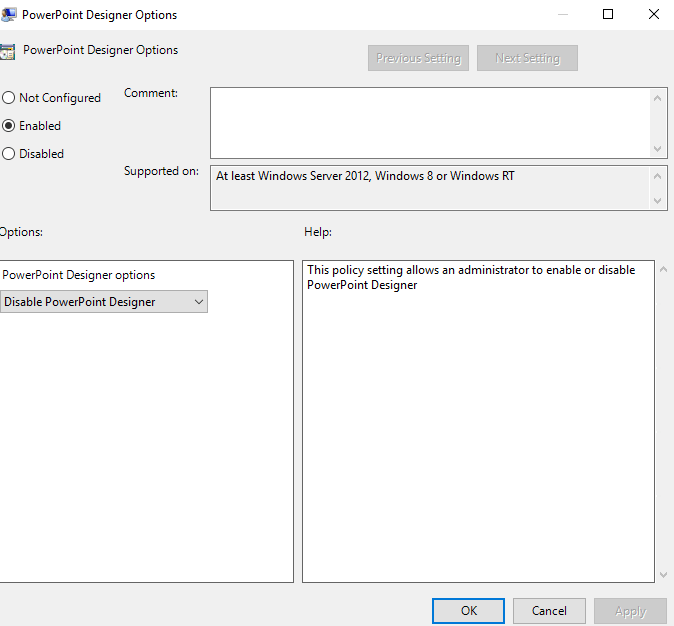Screen dimensions: 674x626
Task: Click the Cancel button
Action: (x=549, y=611)
